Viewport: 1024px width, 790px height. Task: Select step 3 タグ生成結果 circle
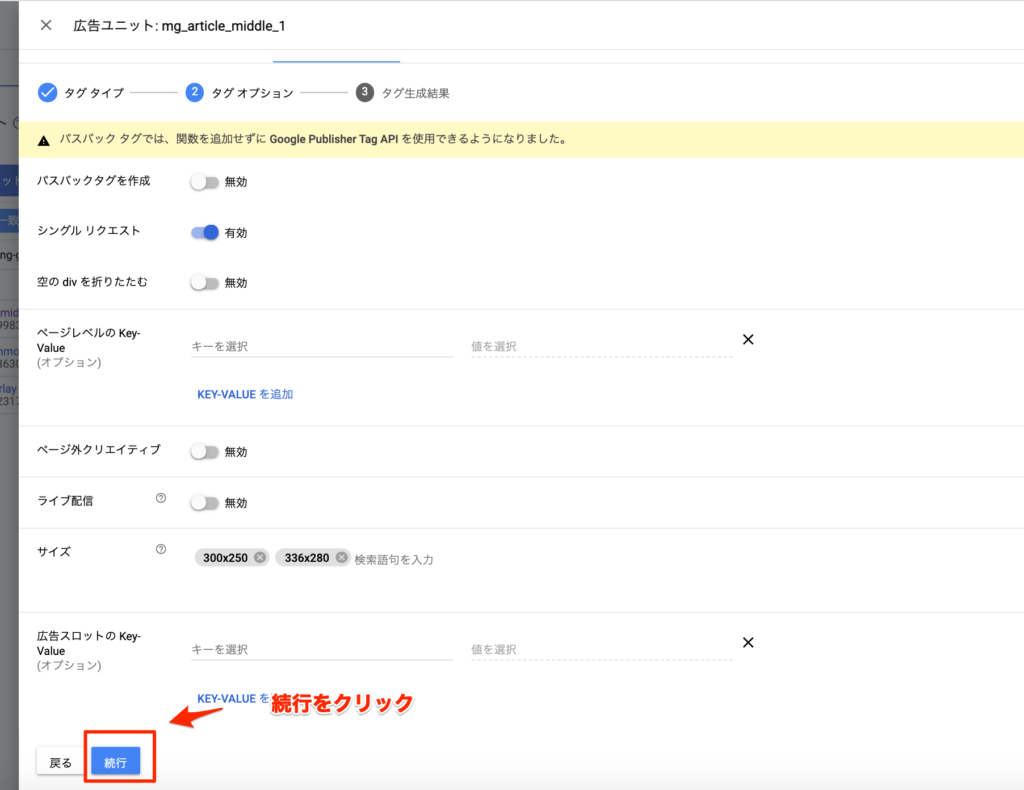364,93
